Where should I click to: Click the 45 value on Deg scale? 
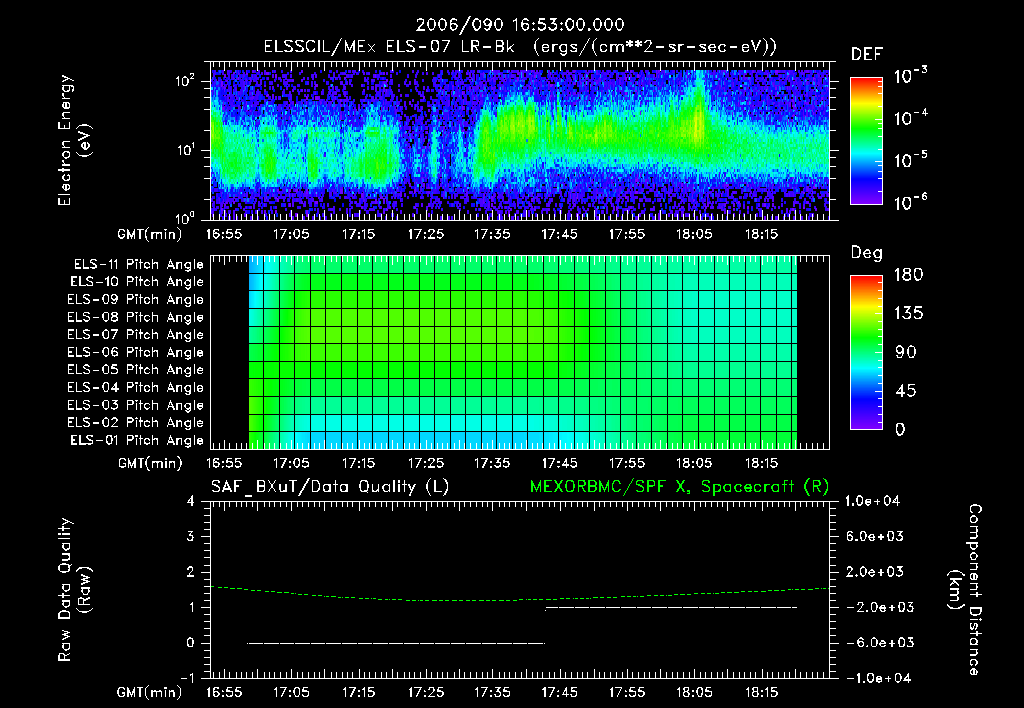[x=906, y=391]
